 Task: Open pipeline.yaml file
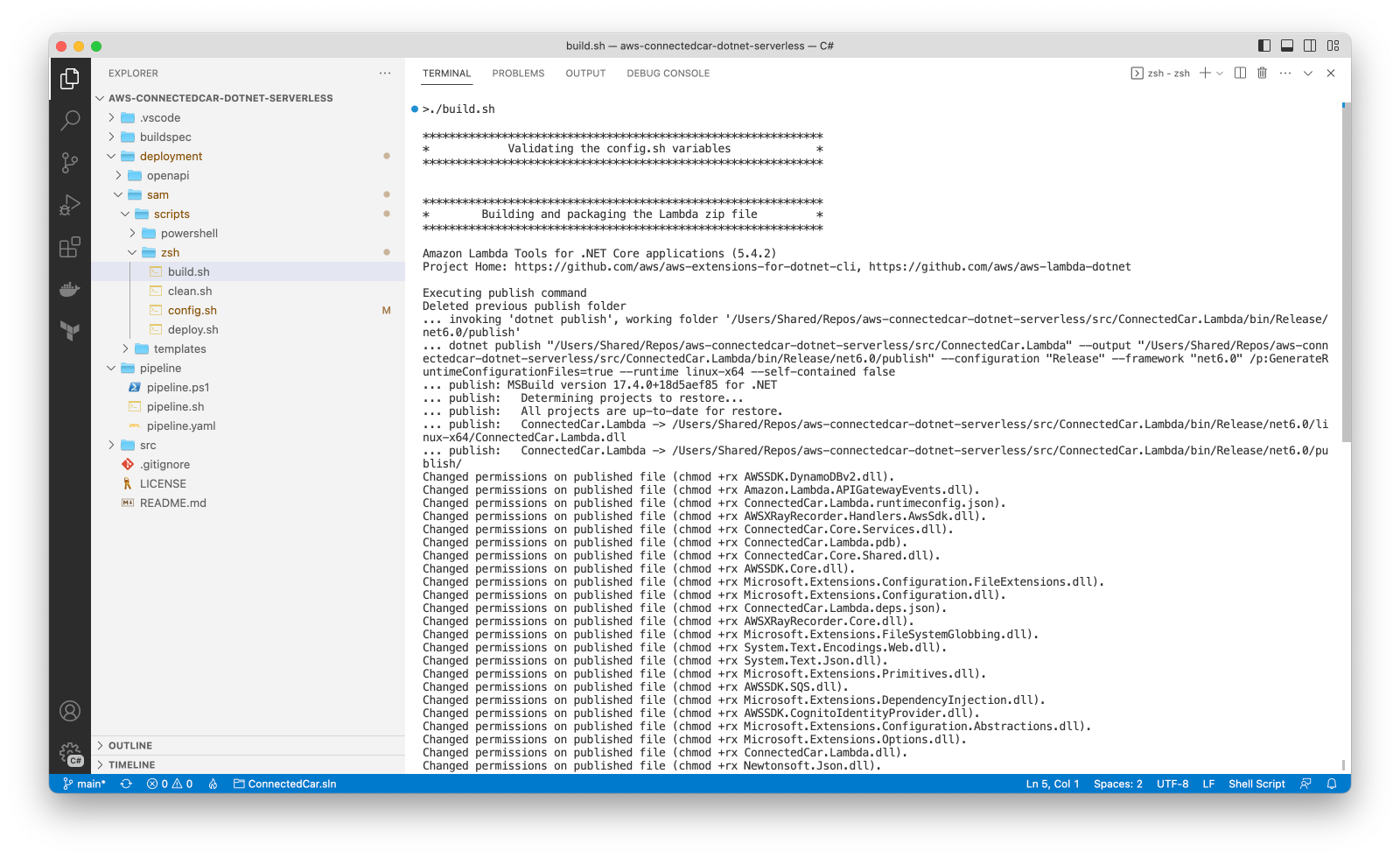point(248,425)
